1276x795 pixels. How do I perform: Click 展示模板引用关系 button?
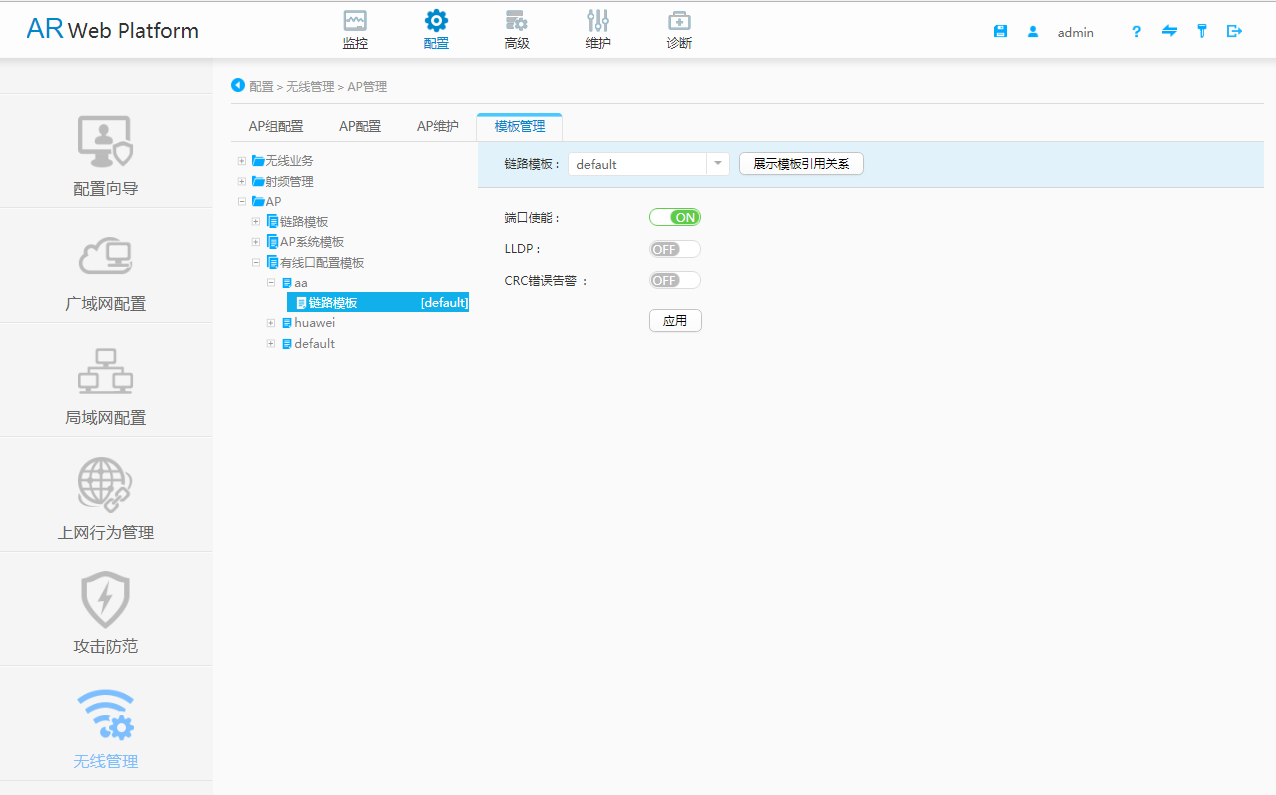click(x=800, y=163)
